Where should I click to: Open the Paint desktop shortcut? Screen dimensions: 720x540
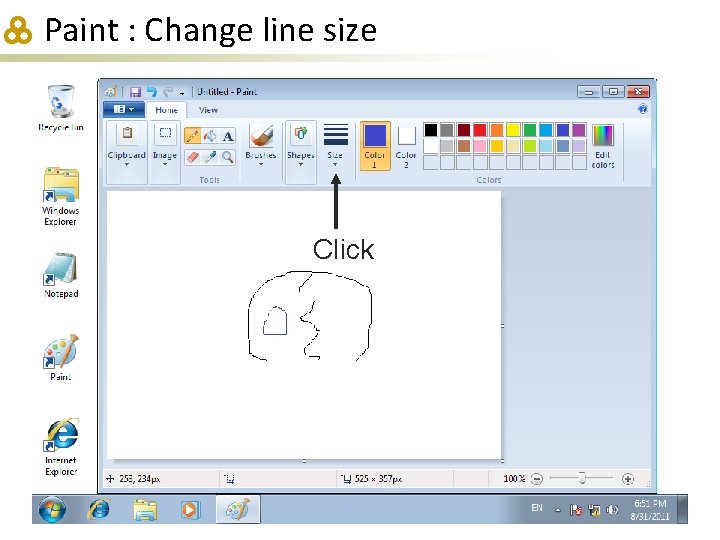click(61, 358)
